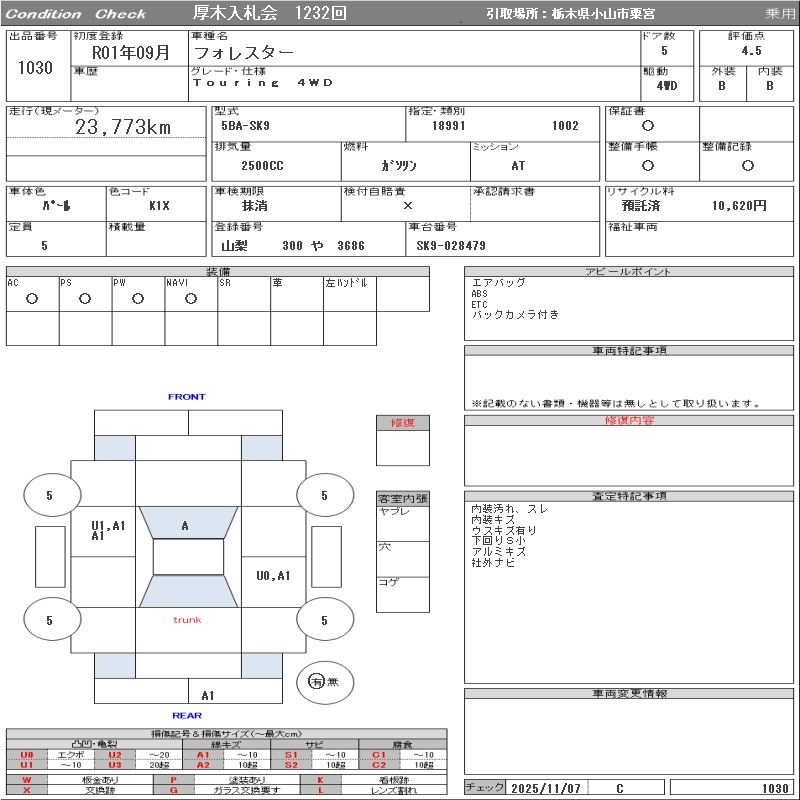Select the rear-right tire circle marked 5
The width and height of the screenshot is (800, 800).
324,621
